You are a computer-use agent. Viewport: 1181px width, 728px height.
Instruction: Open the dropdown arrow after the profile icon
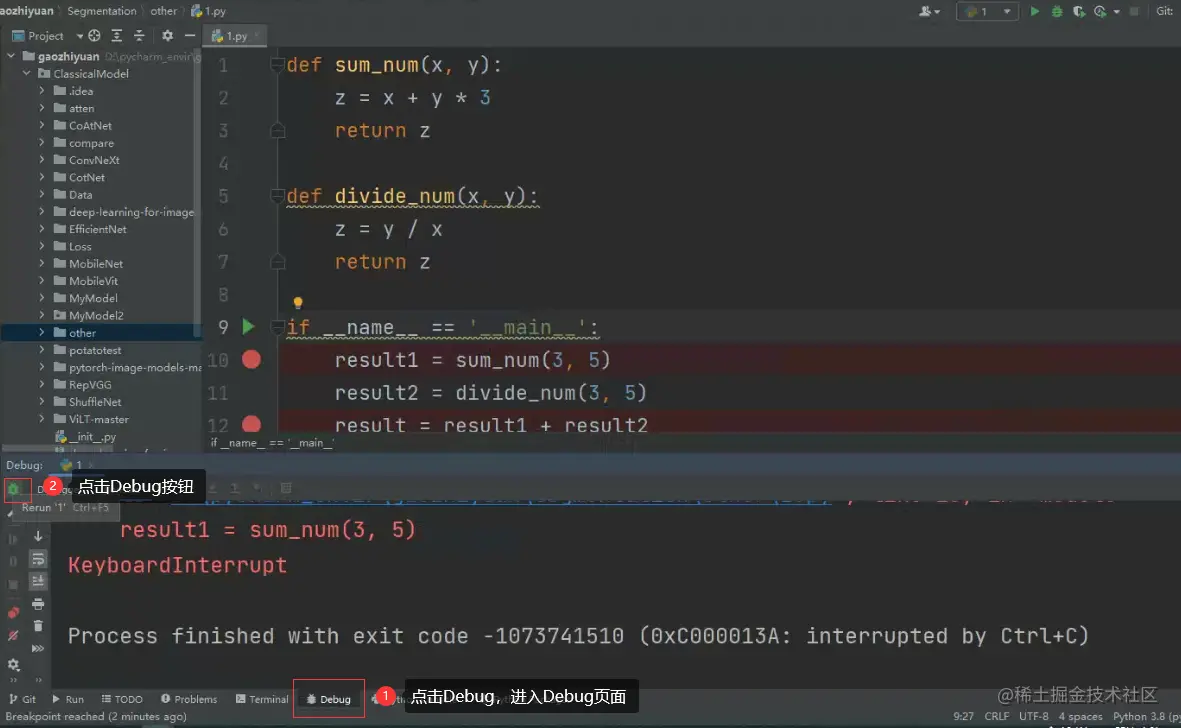1116,11
